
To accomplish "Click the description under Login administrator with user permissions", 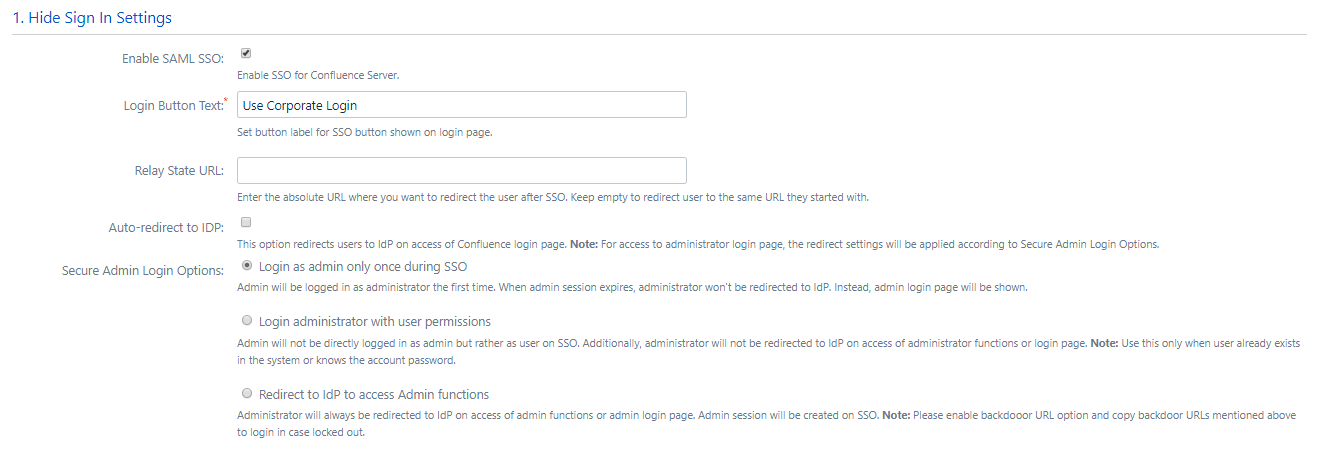I will click(769, 351).
